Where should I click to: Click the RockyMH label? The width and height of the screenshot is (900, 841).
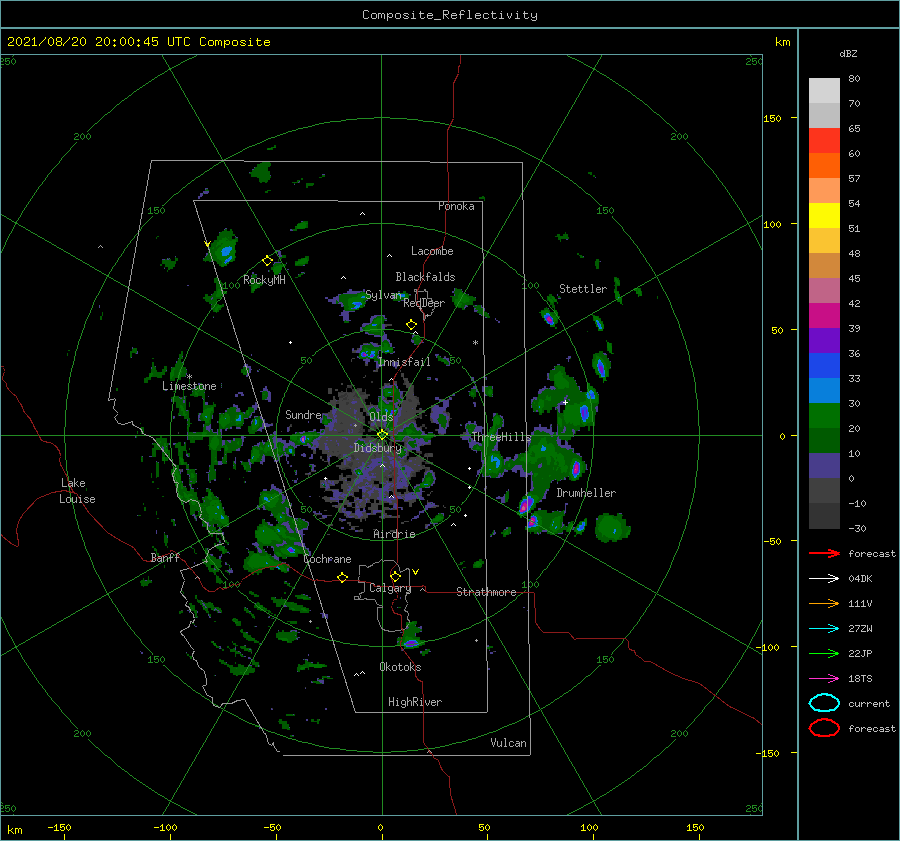pos(264,280)
